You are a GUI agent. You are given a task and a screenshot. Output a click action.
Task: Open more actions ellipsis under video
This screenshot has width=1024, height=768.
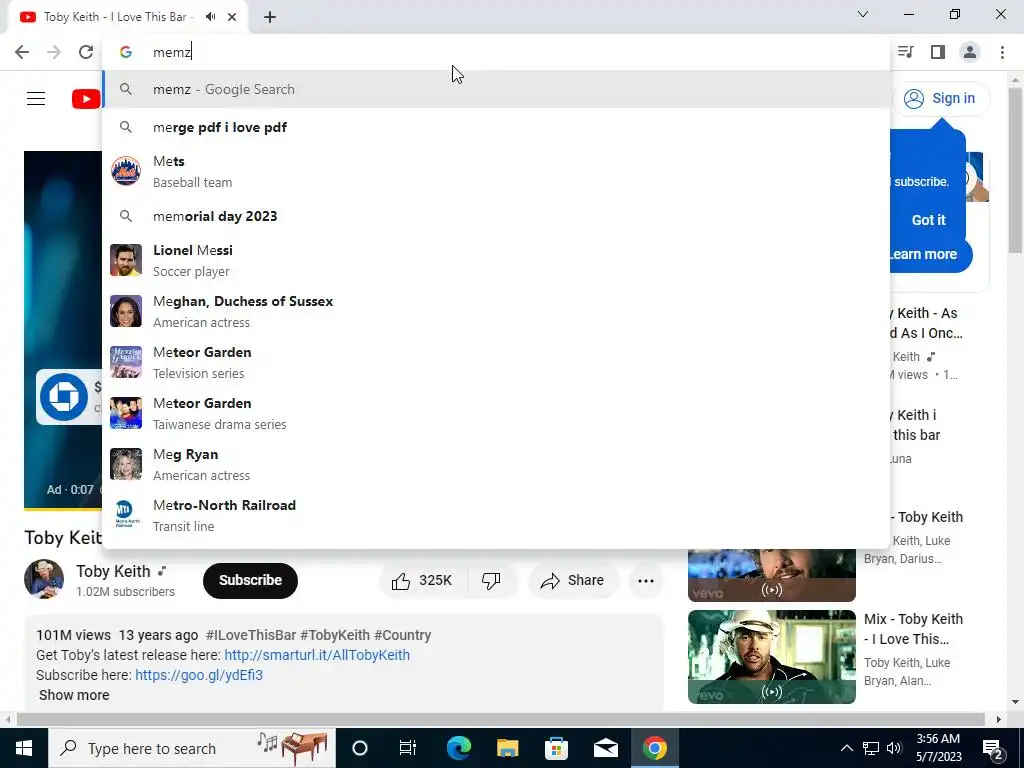pos(646,580)
